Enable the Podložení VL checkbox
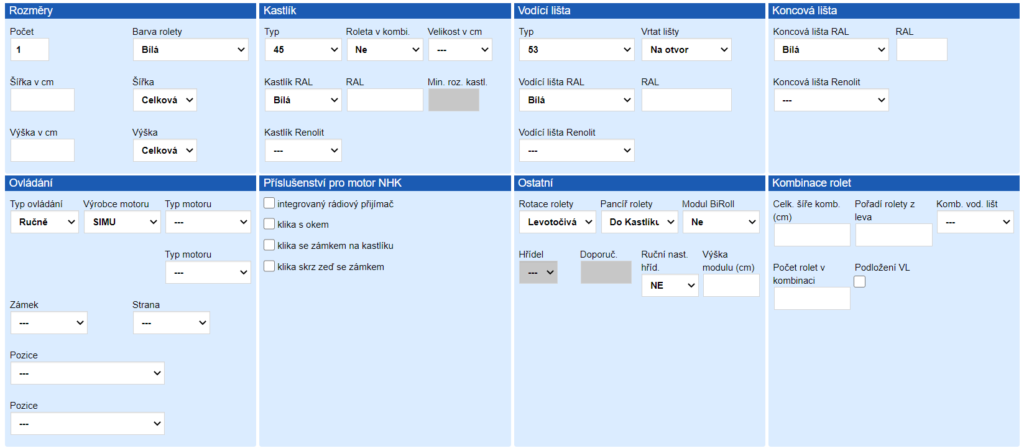Image resolution: width=1024 pixels, height=448 pixels. pos(860,281)
